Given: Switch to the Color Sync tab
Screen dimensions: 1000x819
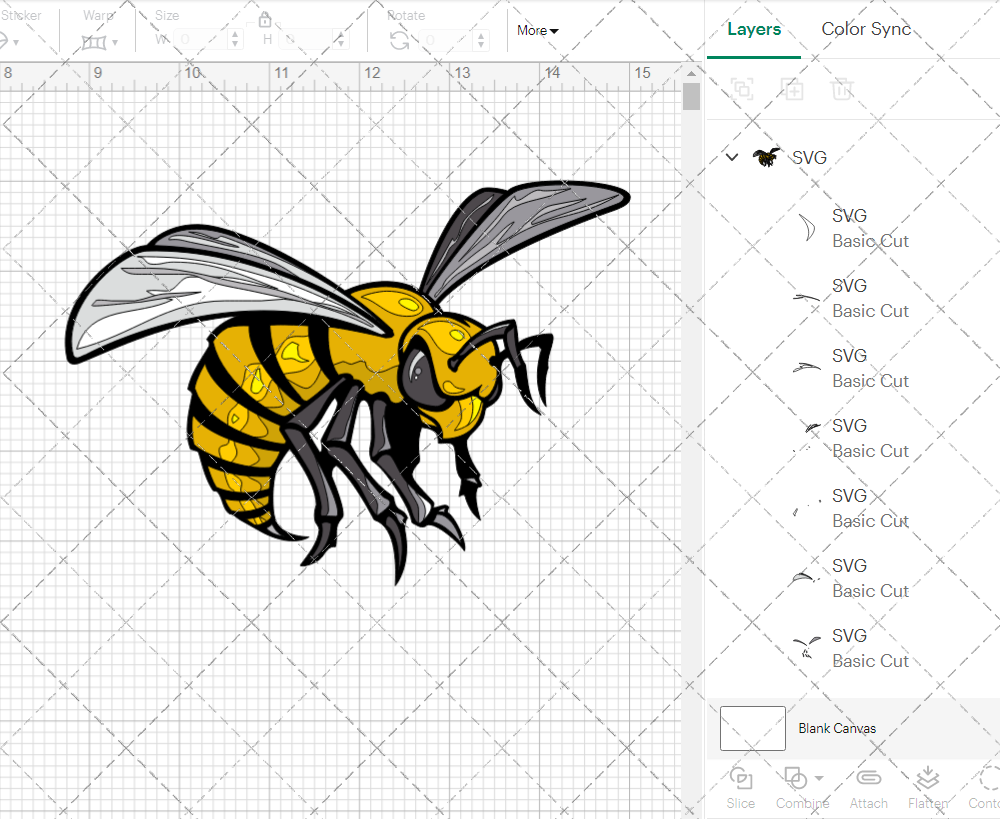Looking at the screenshot, I should [x=866, y=29].
